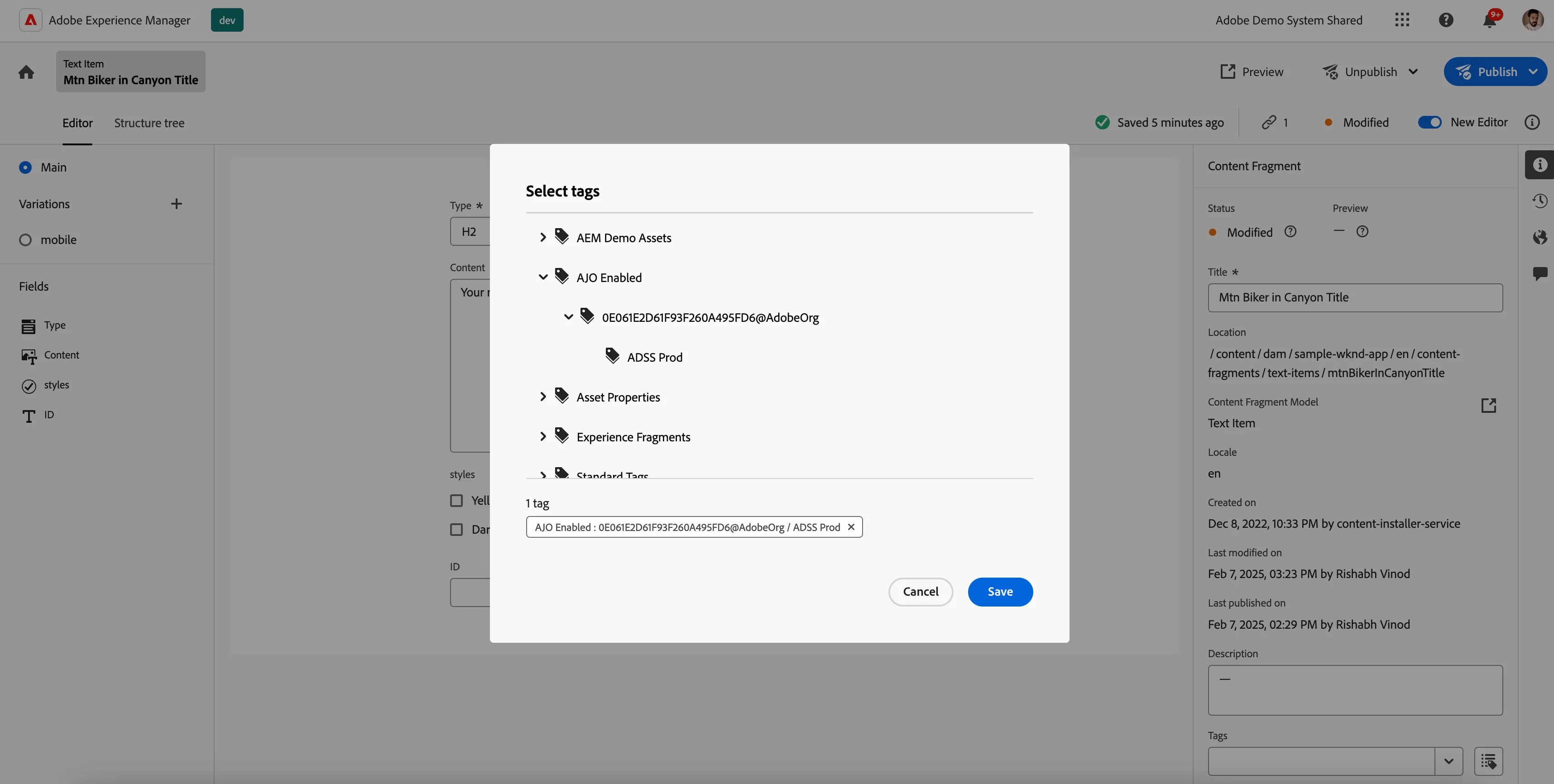The image size is (1554, 784).
Task: Toggle the New Editor switch
Action: tap(1429, 122)
